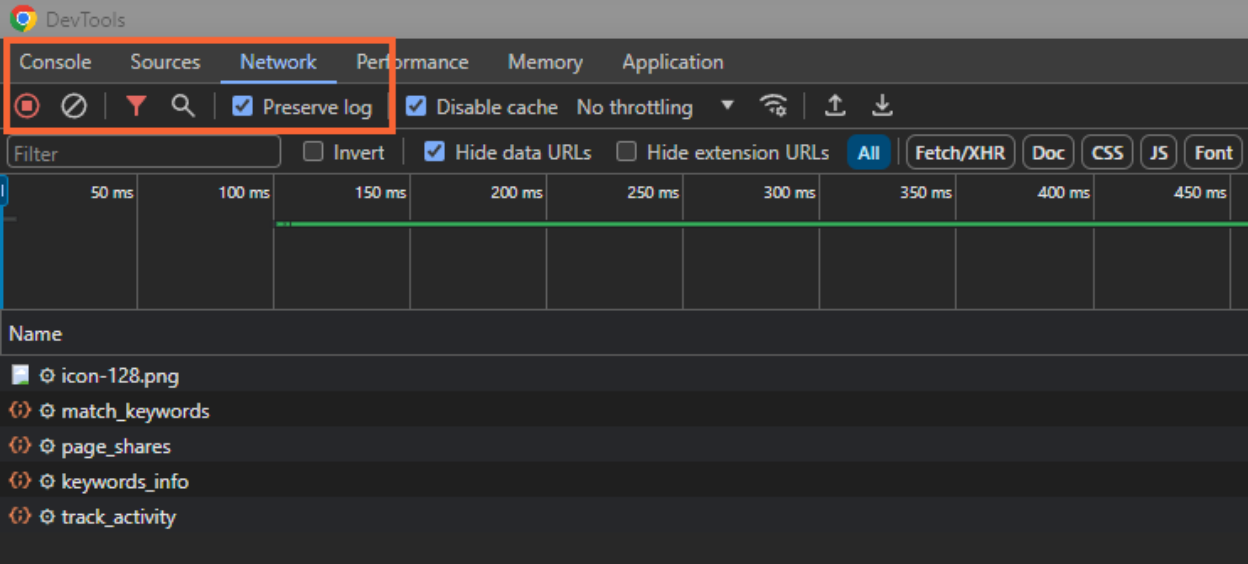Click the green bar in overview timeline

click(760, 224)
